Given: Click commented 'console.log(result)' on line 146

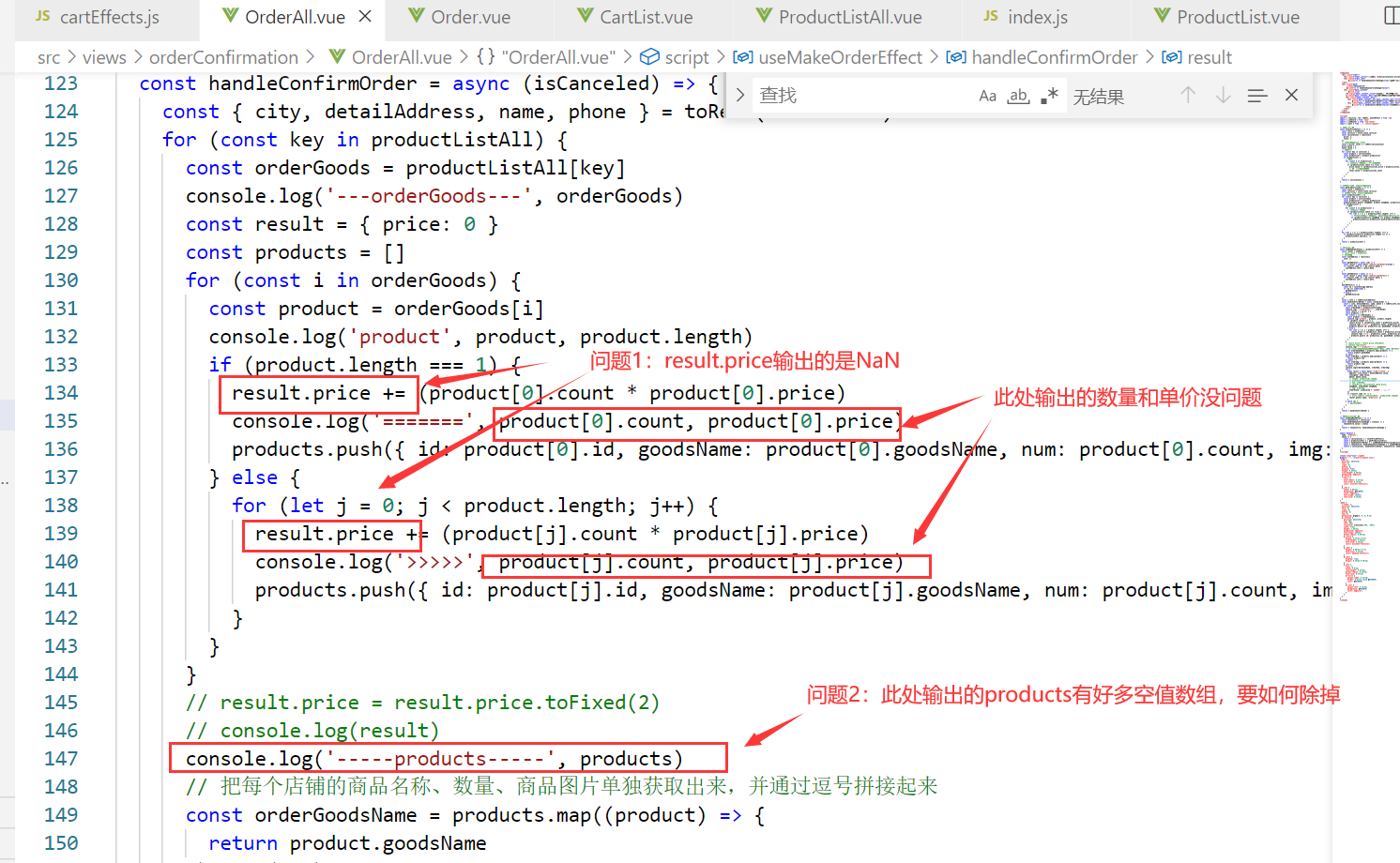Looking at the screenshot, I should coord(329,731).
